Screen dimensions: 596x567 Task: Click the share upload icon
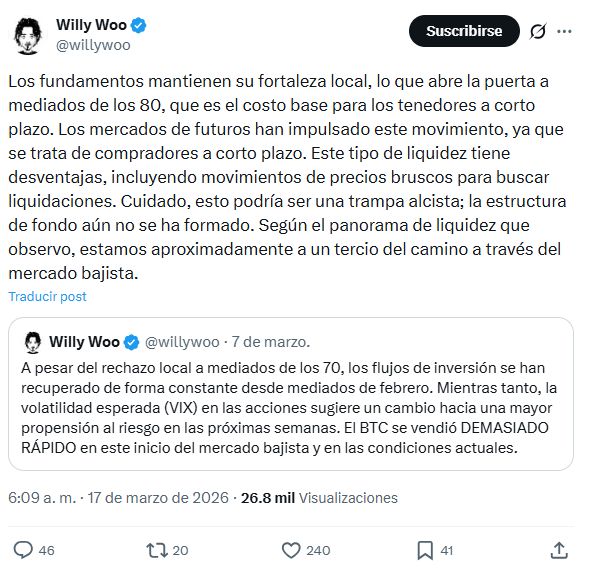point(559,550)
